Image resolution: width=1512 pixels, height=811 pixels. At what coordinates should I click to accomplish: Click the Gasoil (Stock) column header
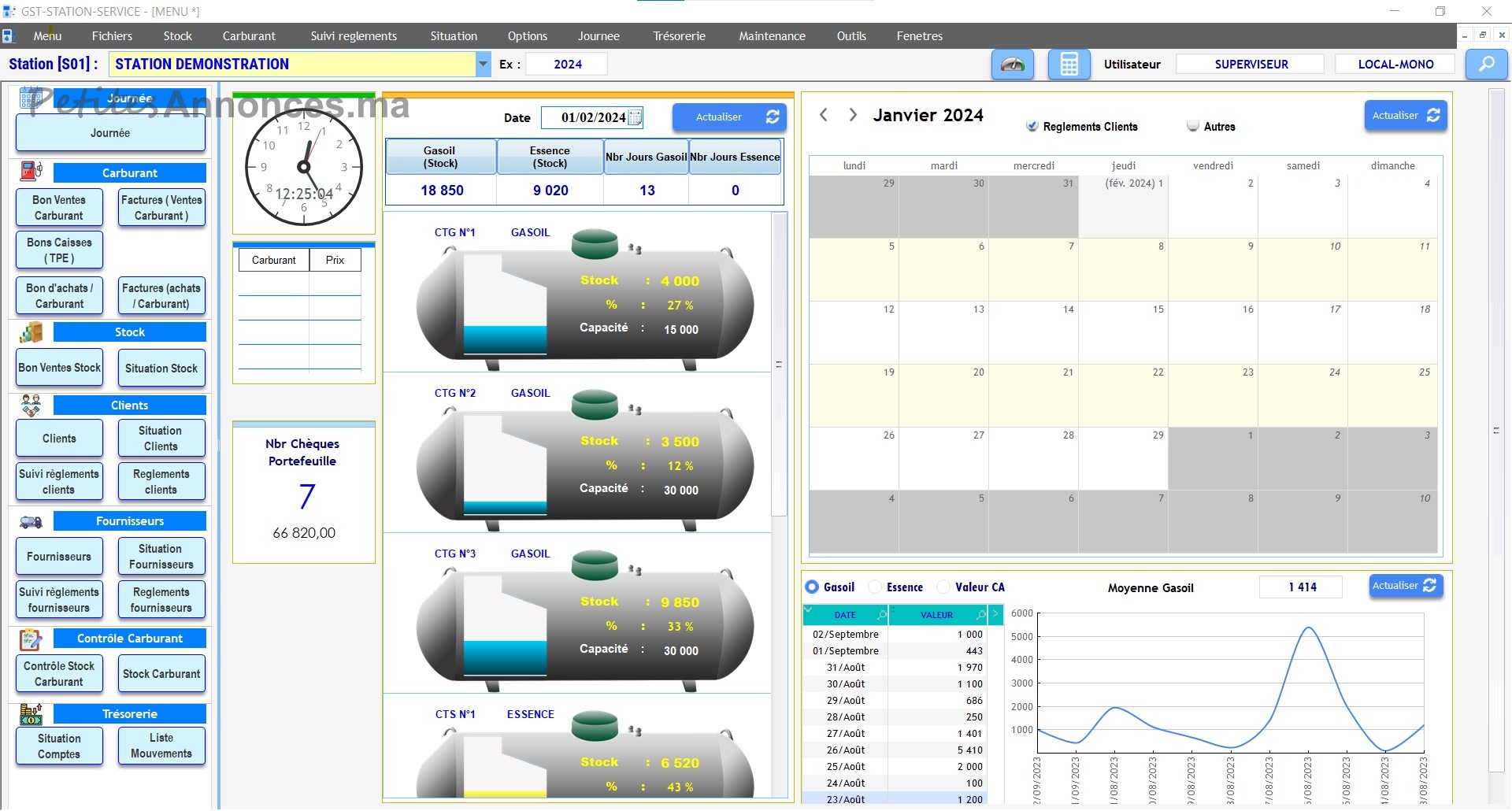pyautogui.click(x=440, y=157)
